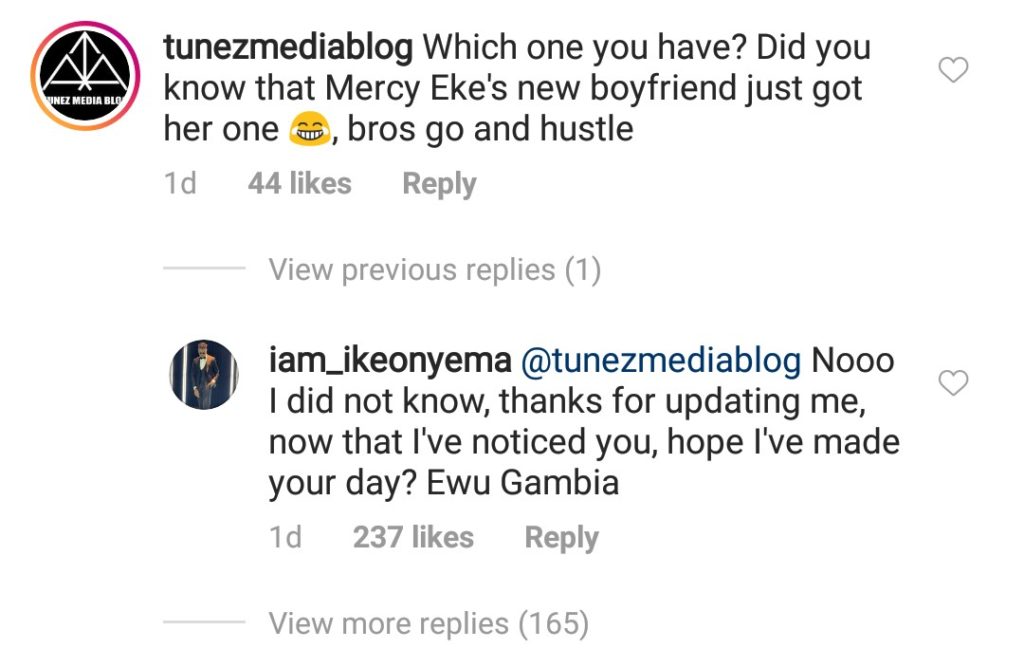The height and width of the screenshot is (667, 1024).
Task: Open the tunezmediablog username link
Action: [x=288, y=47]
